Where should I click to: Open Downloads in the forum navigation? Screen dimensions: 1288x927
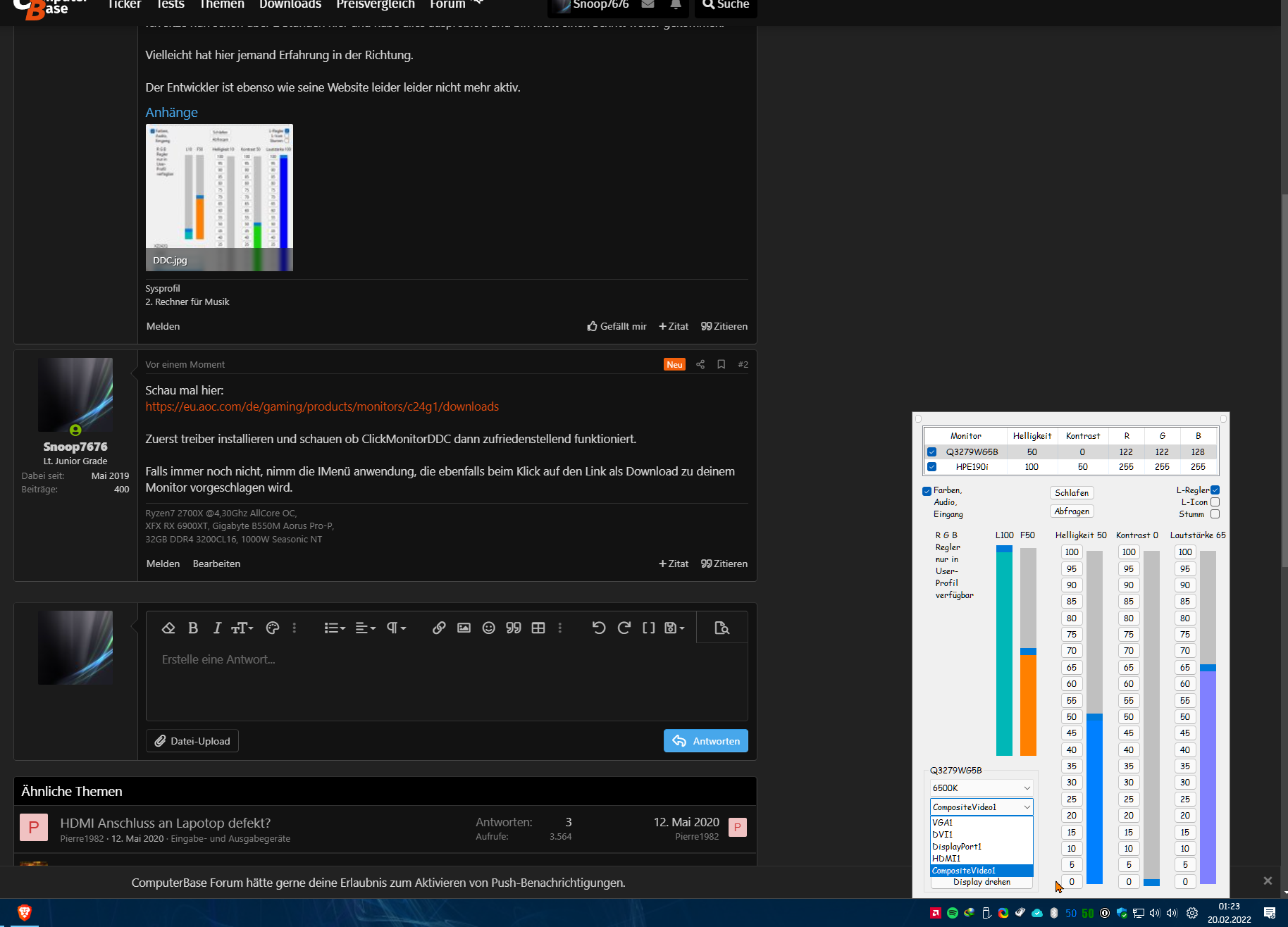[x=290, y=5]
